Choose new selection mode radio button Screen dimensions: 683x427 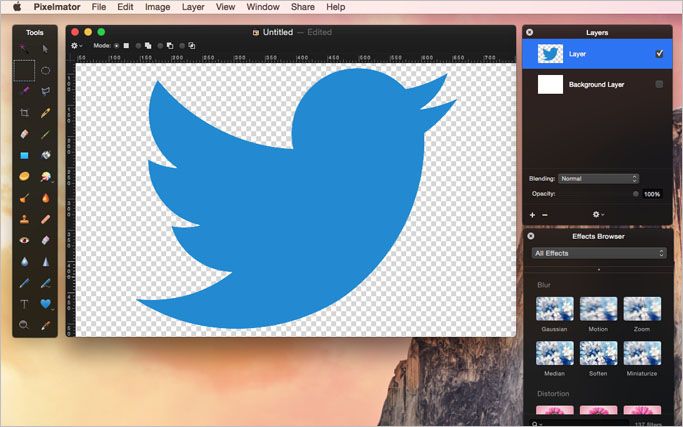(x=116, y=46)
